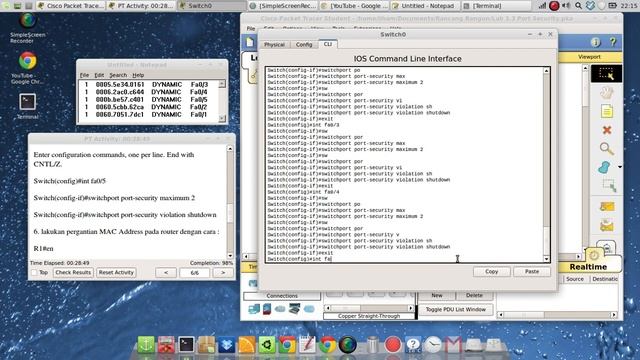Click the Delete scenario button

[474, 295]
